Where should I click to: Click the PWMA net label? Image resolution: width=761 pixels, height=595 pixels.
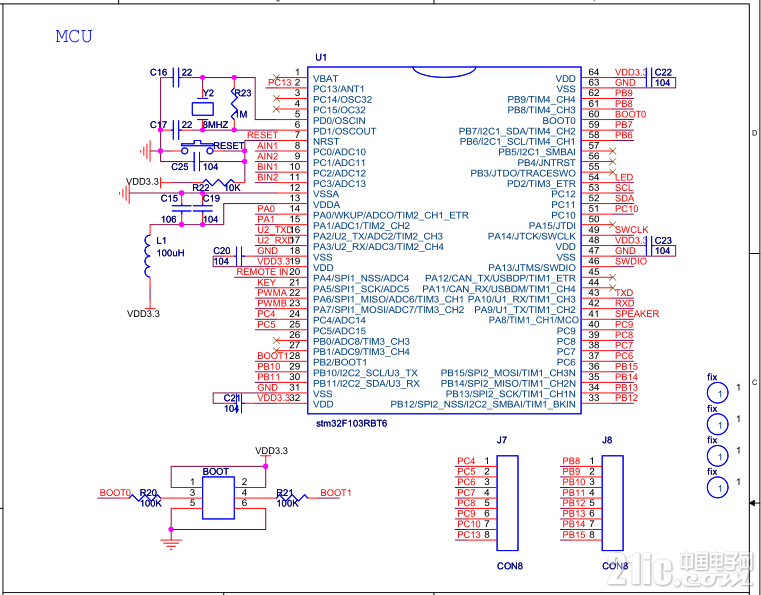[272, 293]
